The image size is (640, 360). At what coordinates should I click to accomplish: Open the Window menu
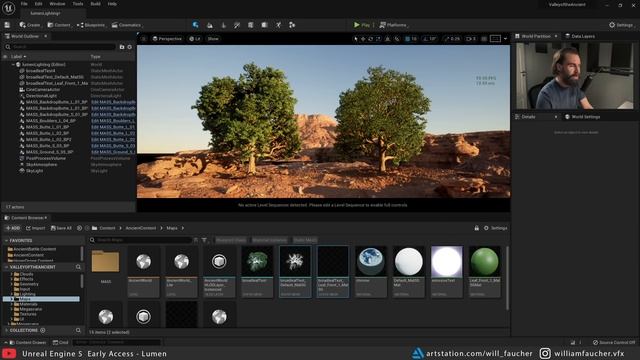tap(57, 4)
